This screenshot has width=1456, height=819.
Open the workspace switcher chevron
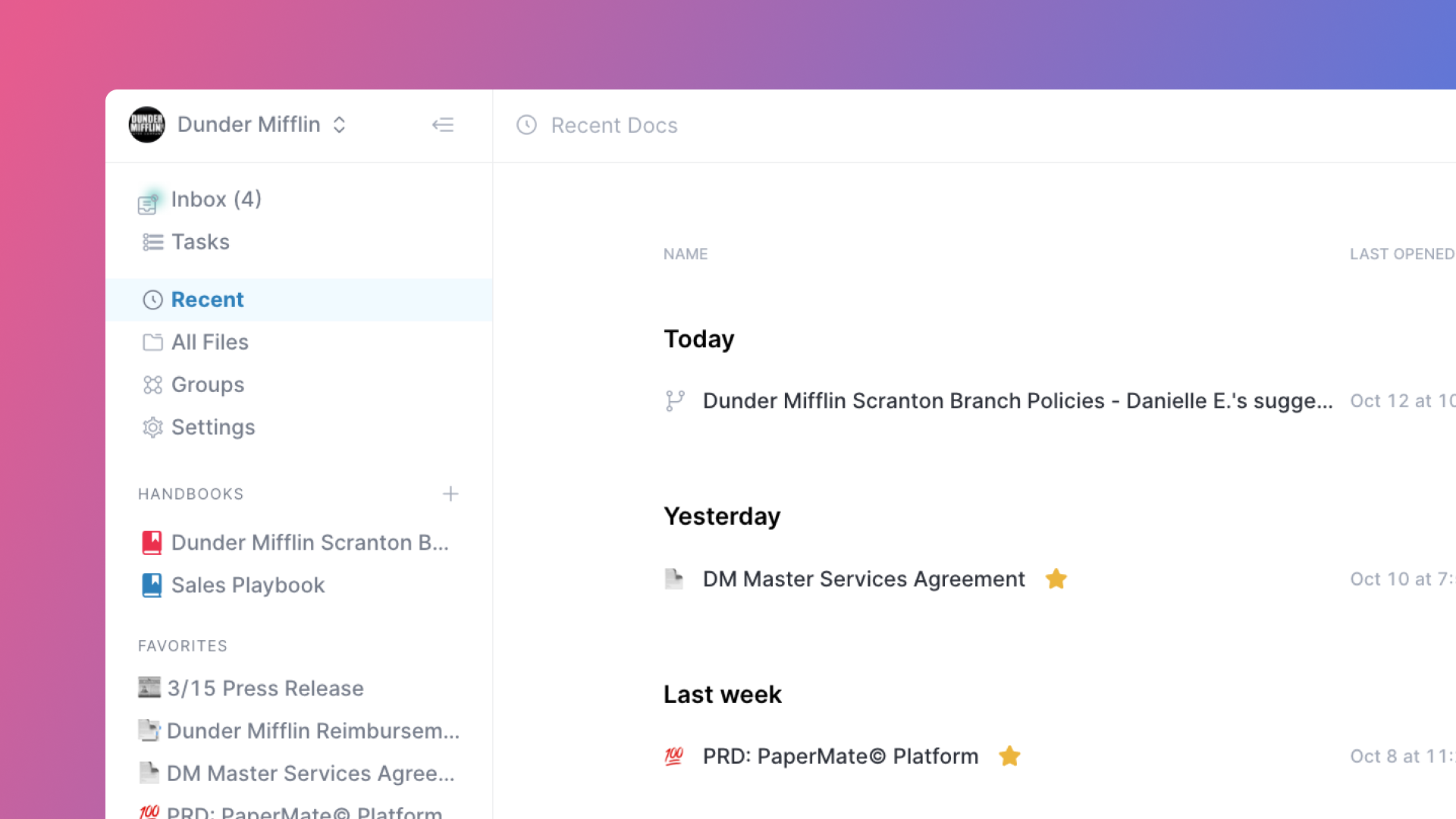tap(339, 125)
